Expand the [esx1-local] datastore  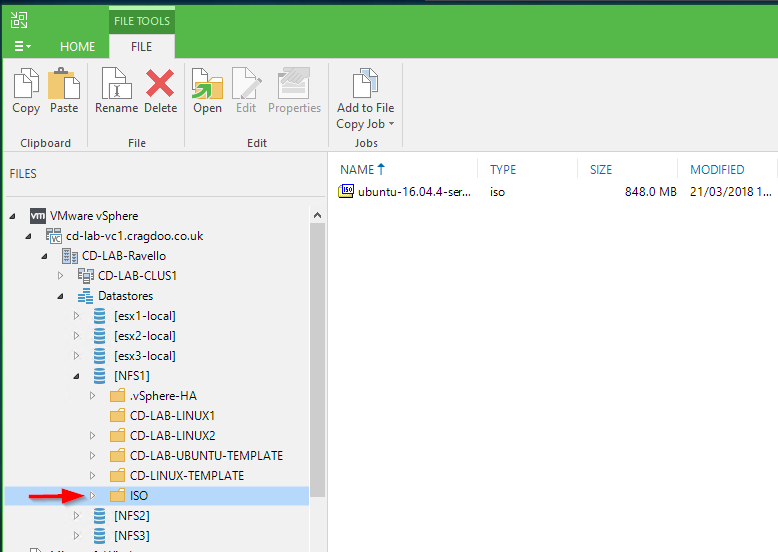pyautogui.click(x=76, y=315)
